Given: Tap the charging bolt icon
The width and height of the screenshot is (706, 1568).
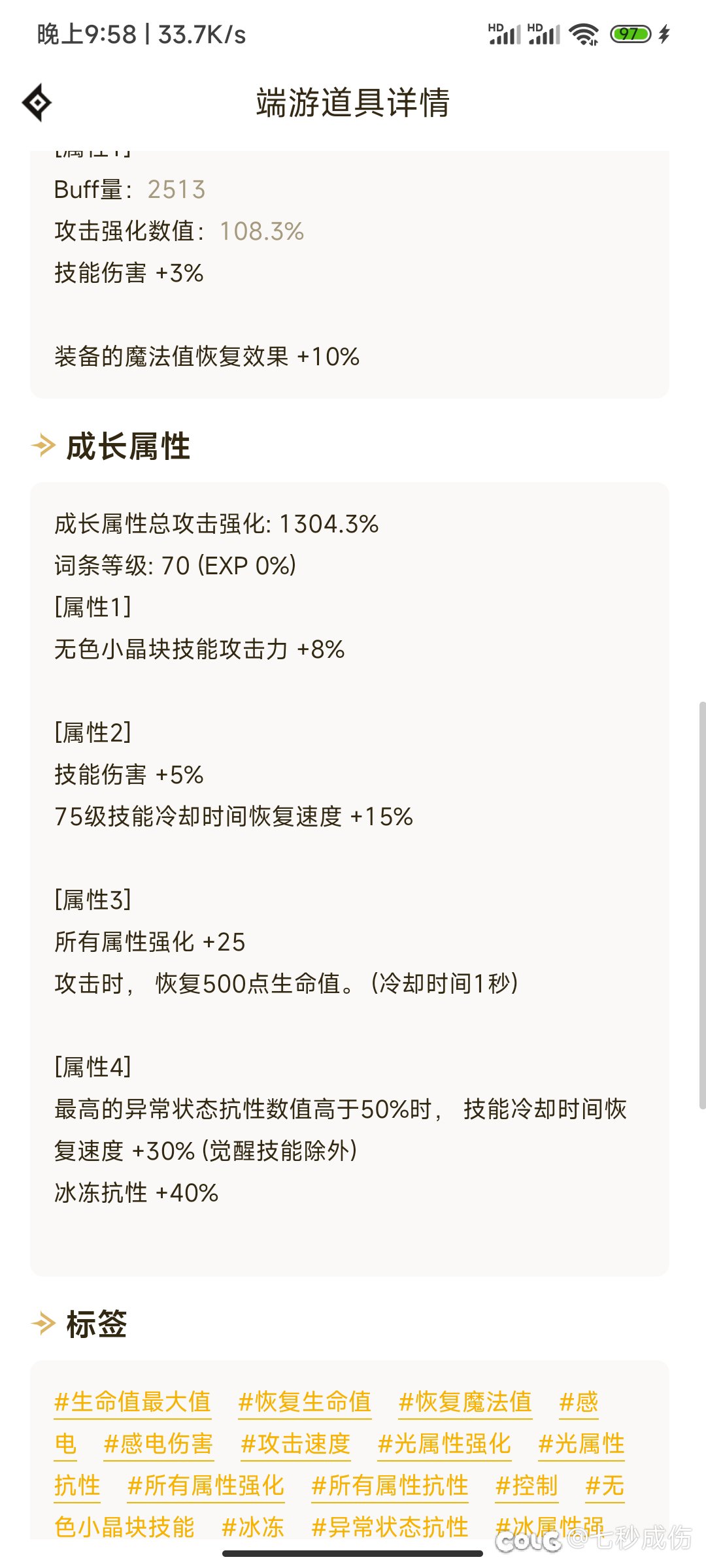Looking at the screenshot, I should coord(665,34).
